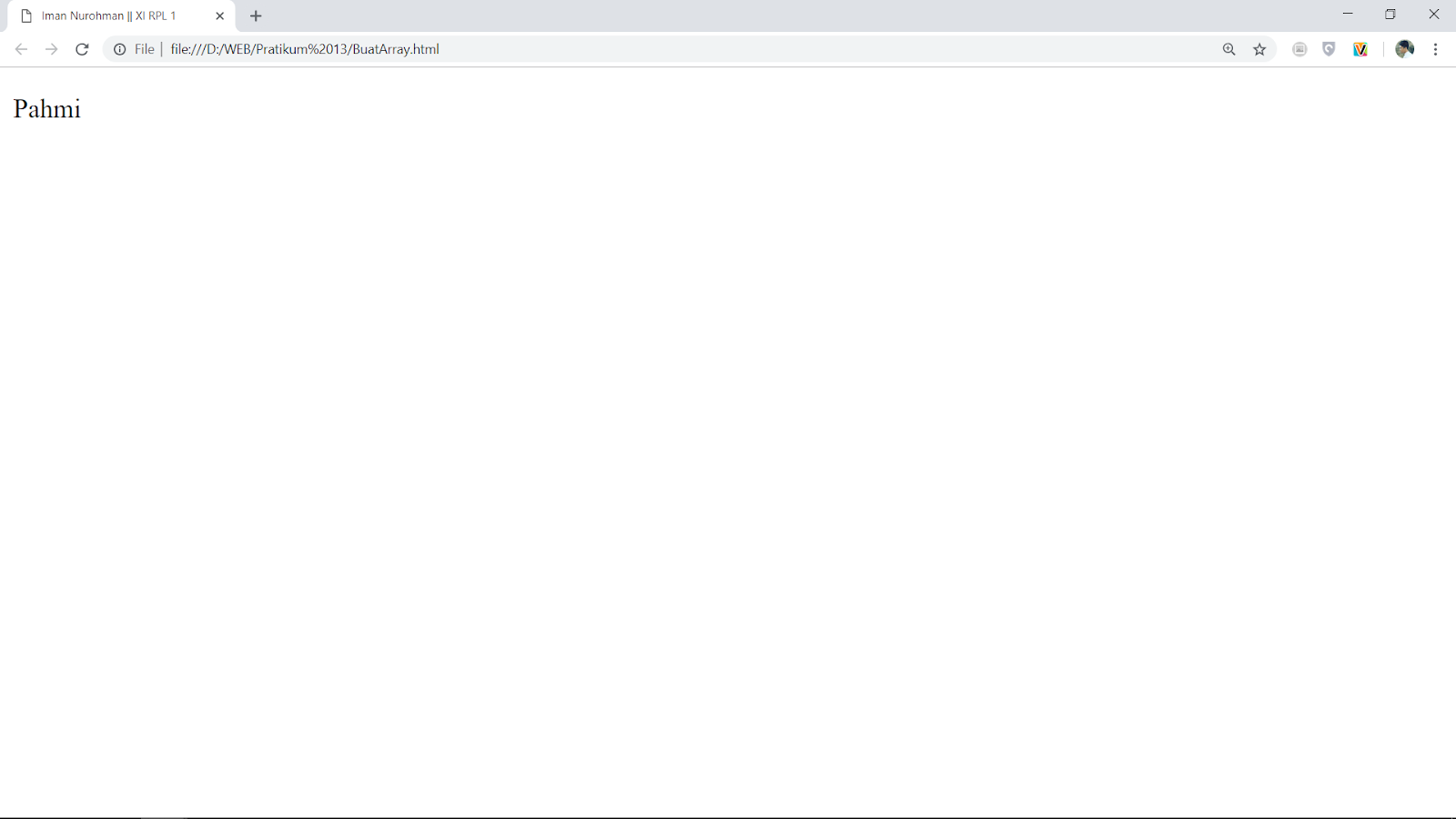Image resolution: width=1456 pixels, height=819 pixels.
Task: Toggle the bookmark star for this page
Action: coord(1259,49)
